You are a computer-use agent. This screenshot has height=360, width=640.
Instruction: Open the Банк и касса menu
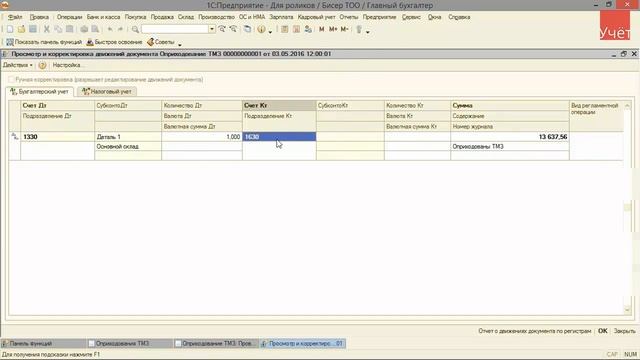(x=103, y=17)
